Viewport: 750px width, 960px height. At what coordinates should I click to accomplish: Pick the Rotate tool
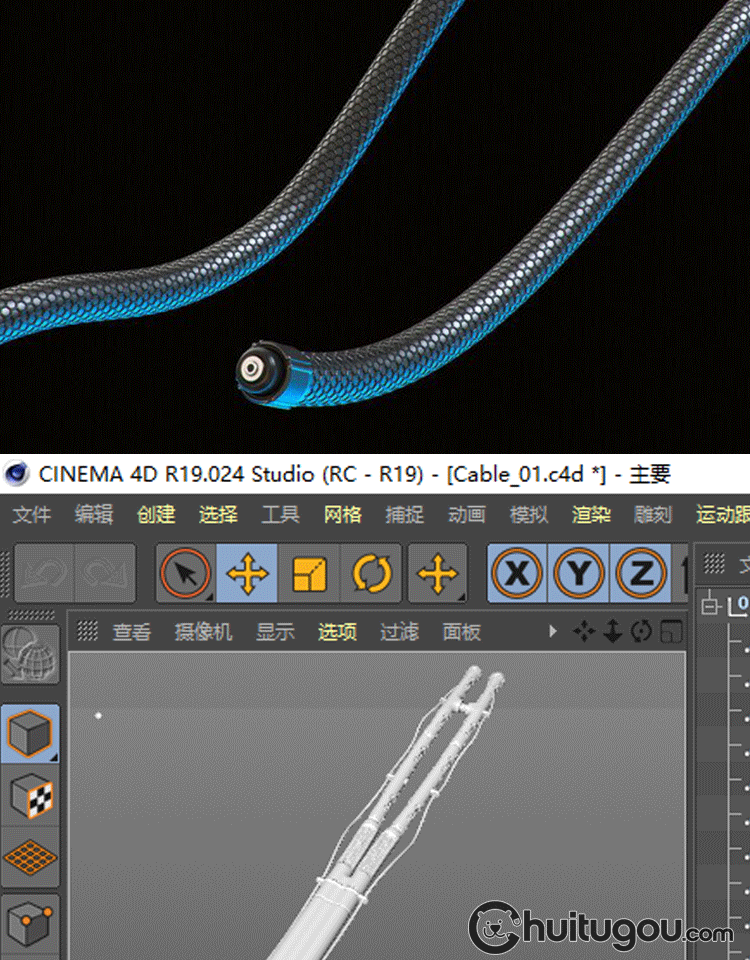coord(372,574)
